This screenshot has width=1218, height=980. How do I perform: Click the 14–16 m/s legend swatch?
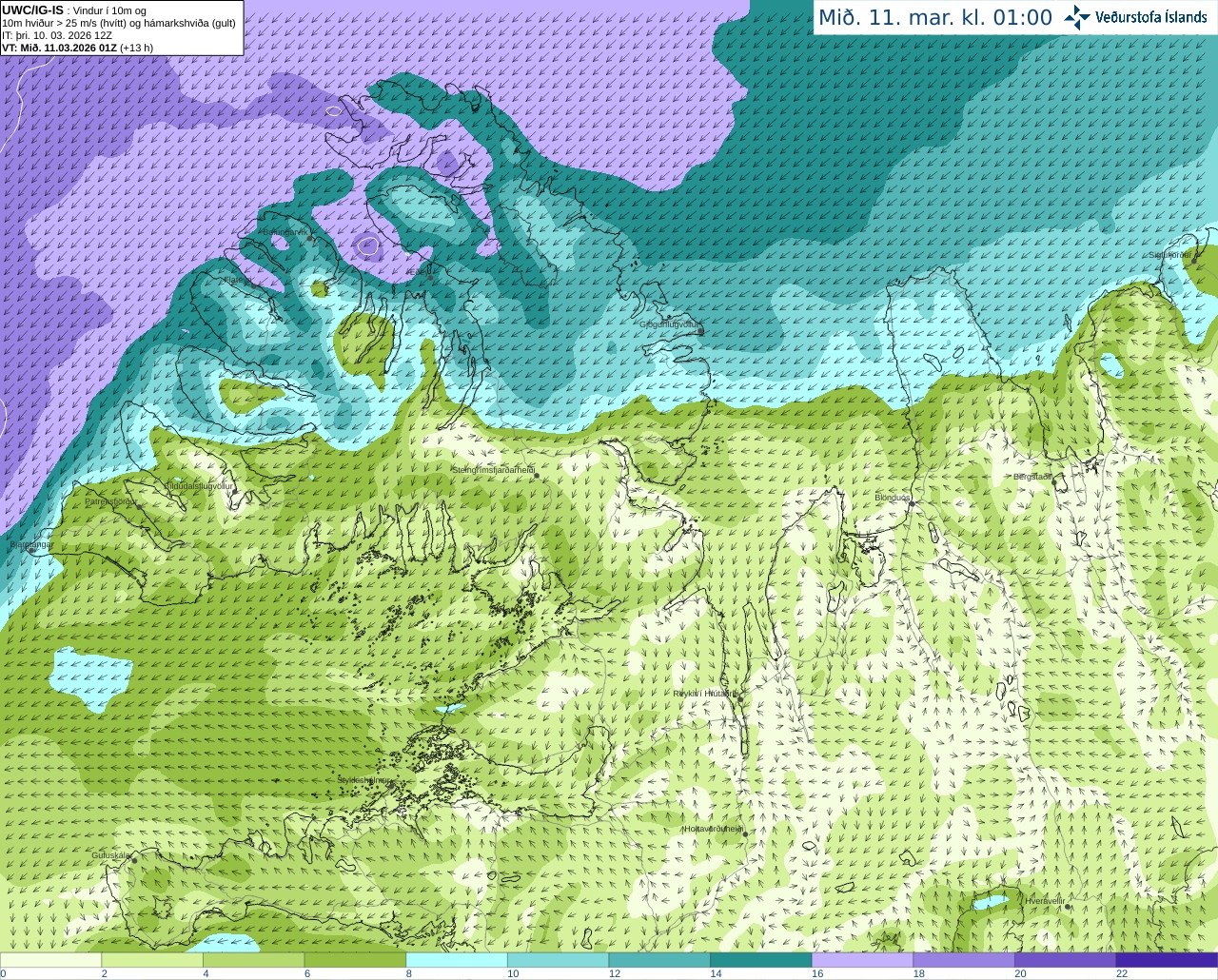tap(761, 960)
